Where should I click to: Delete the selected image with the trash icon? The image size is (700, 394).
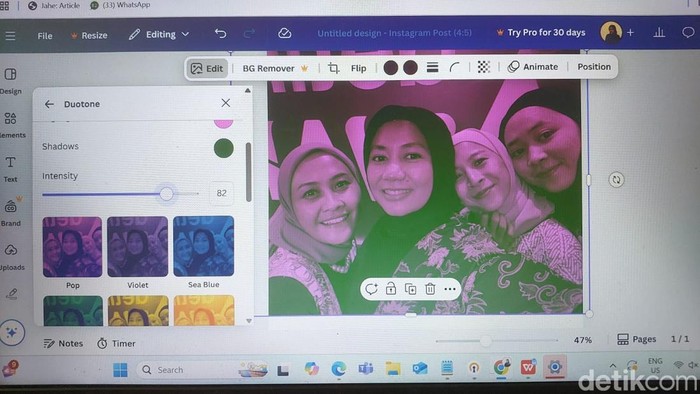tap(430, 289)
